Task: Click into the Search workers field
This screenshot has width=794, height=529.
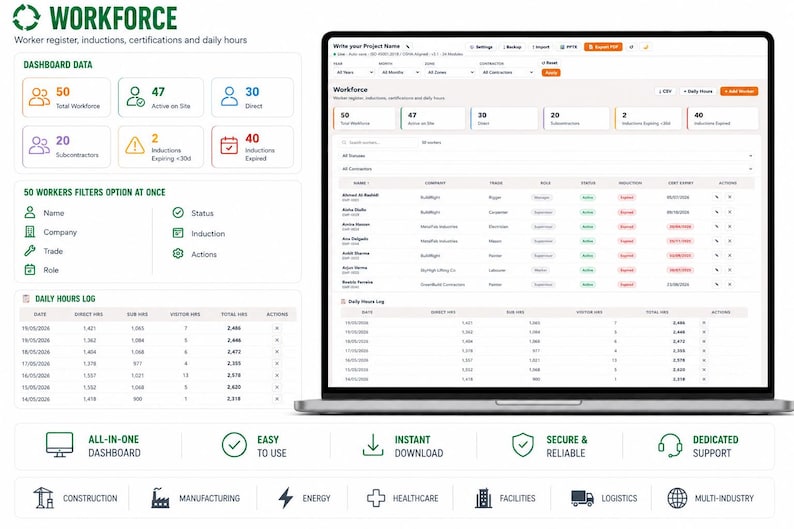Action: click(x=378, y=143)
